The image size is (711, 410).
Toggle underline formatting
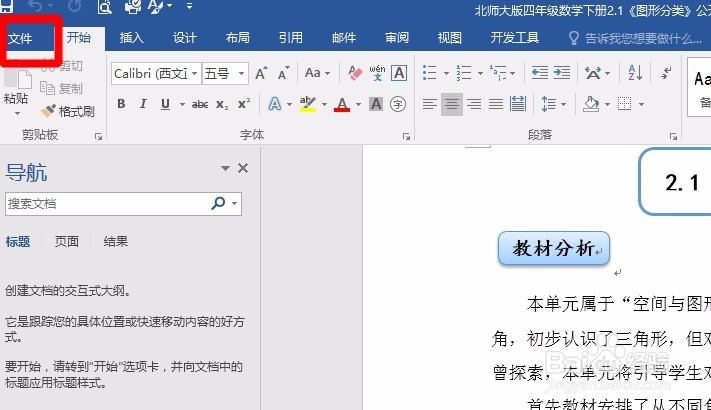click(166, 104)
